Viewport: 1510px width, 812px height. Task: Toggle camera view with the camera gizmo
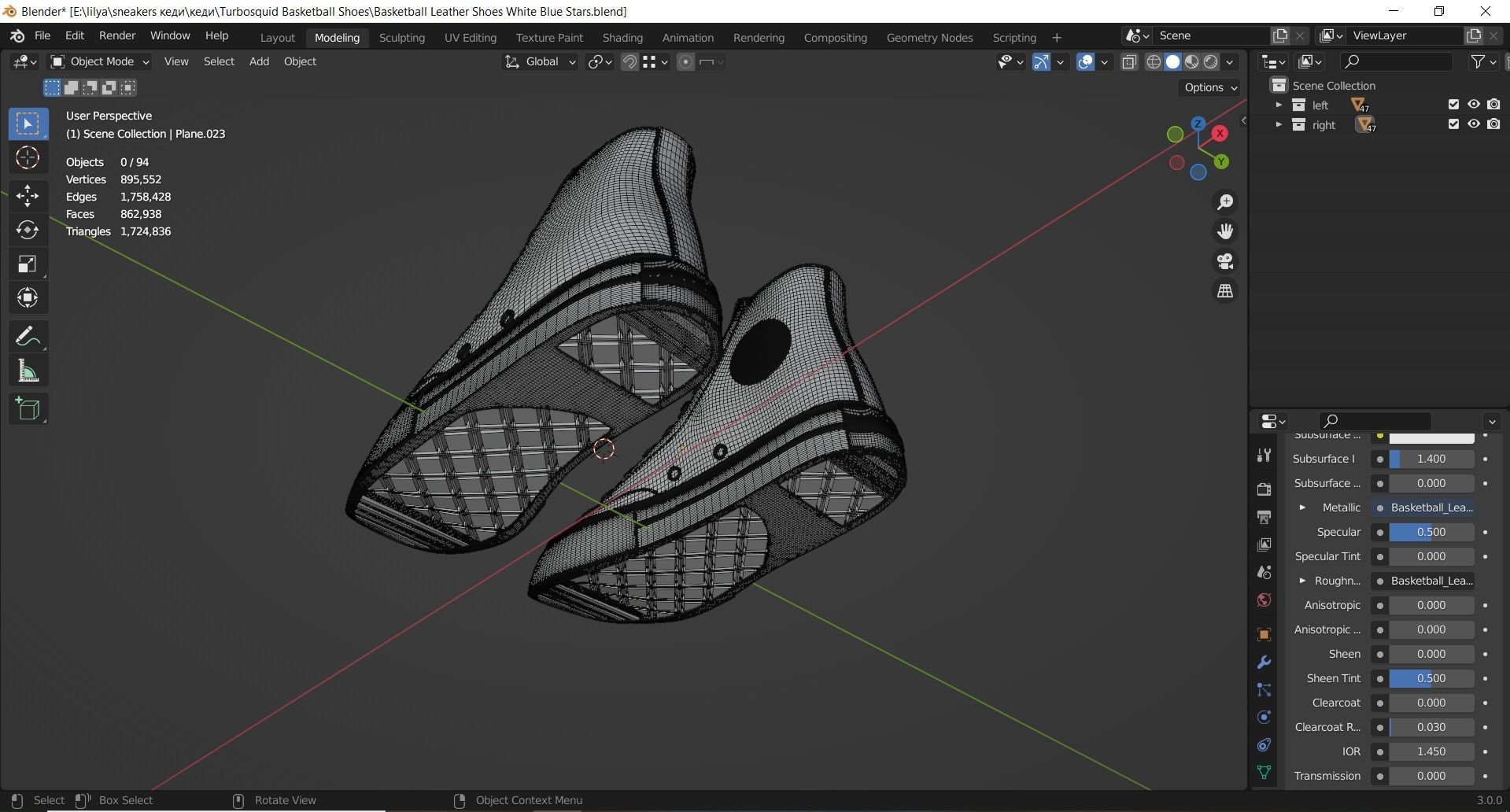click(x=1225, y=261)
